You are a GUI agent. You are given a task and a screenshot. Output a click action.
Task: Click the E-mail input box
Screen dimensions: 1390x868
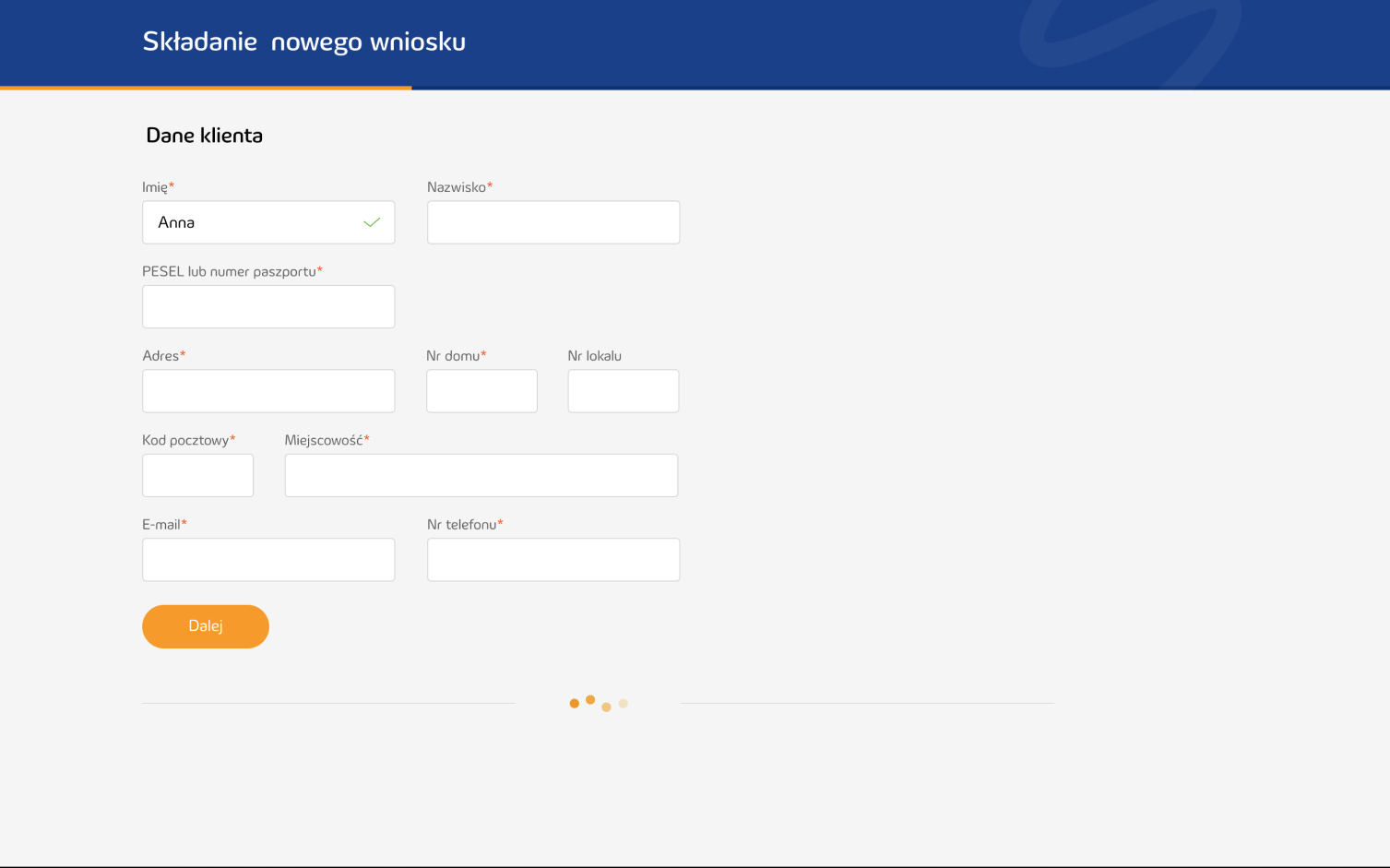tap(268, 560)
